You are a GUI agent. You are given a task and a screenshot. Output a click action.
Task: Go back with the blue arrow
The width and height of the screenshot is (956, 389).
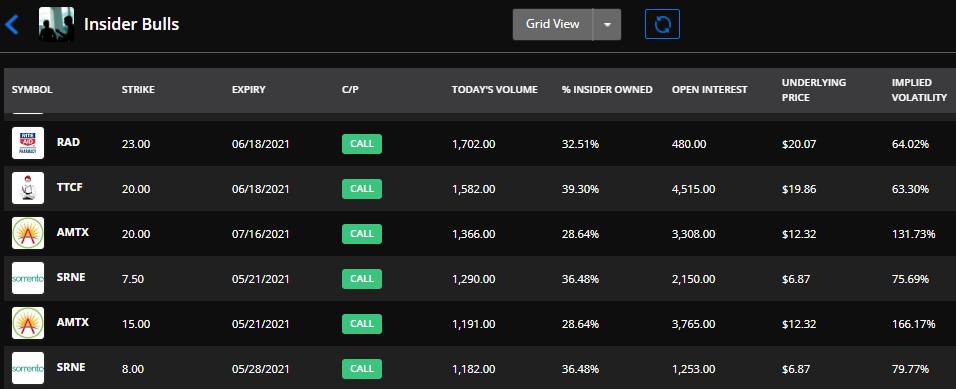point(12,24)
